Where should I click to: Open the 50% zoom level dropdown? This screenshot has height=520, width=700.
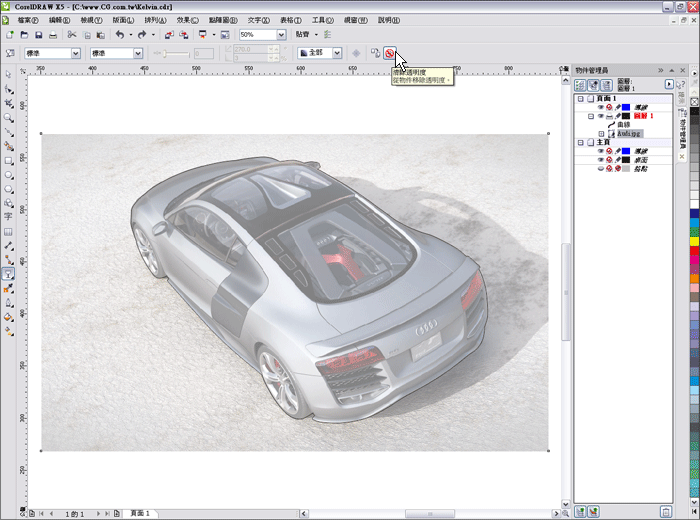pyautogui.click(x=281, y=35)
